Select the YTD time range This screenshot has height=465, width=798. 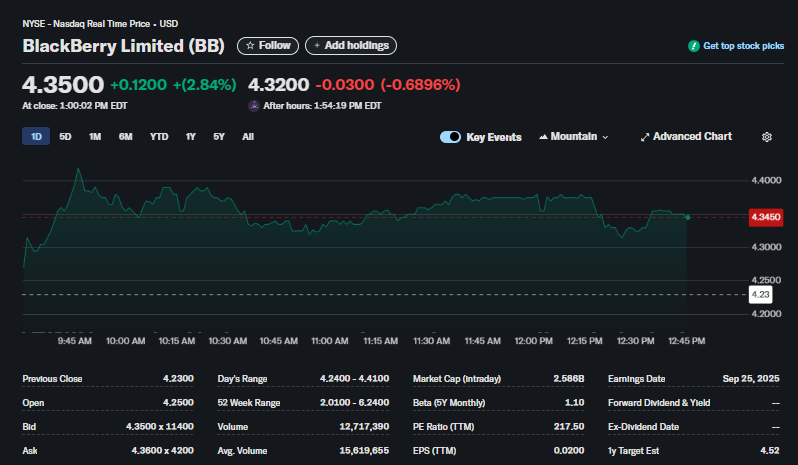159,136
